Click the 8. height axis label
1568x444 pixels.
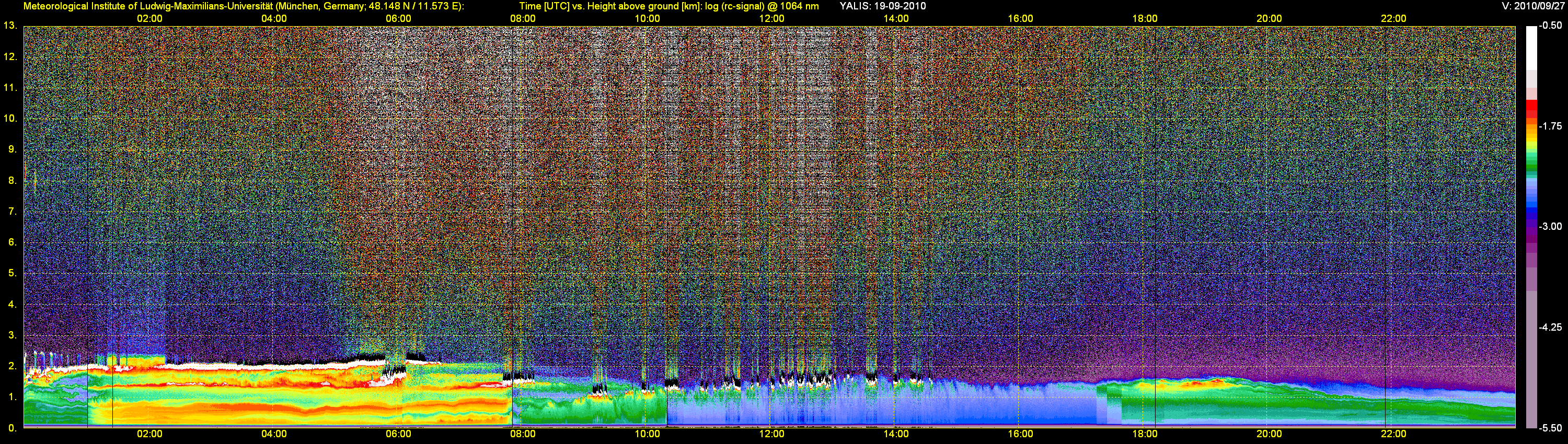point(13,181)
